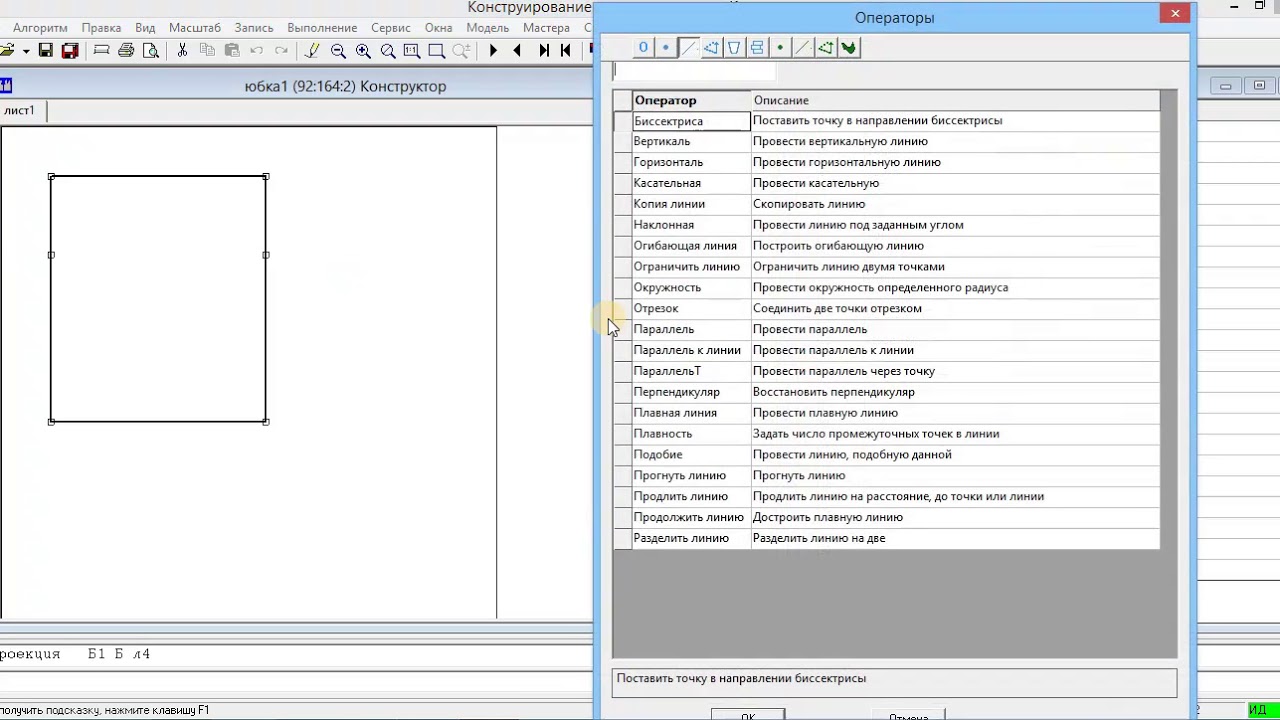
Task: Click the search field above the operators table
Action: pos(694,71)
